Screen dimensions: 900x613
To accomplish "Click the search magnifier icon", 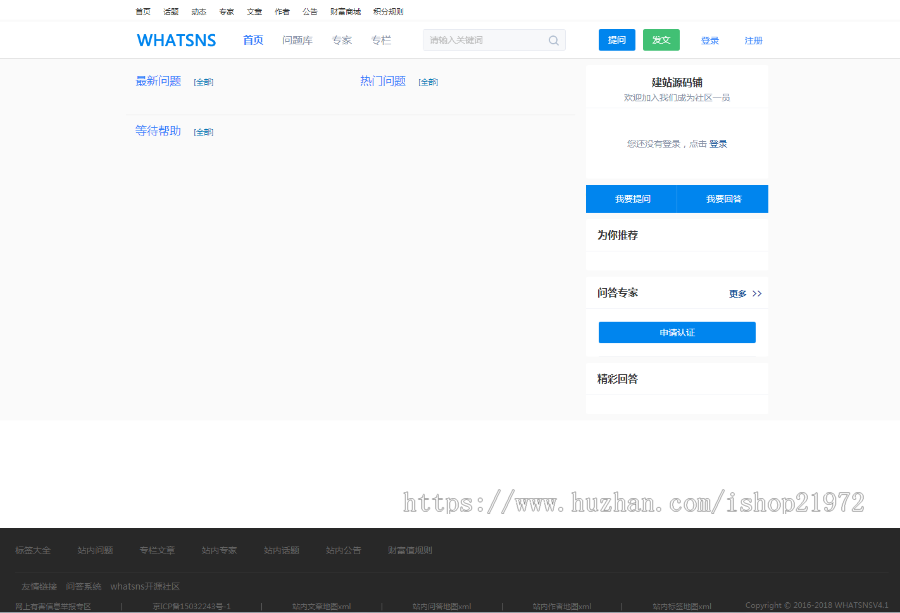I will pos(553,40).
